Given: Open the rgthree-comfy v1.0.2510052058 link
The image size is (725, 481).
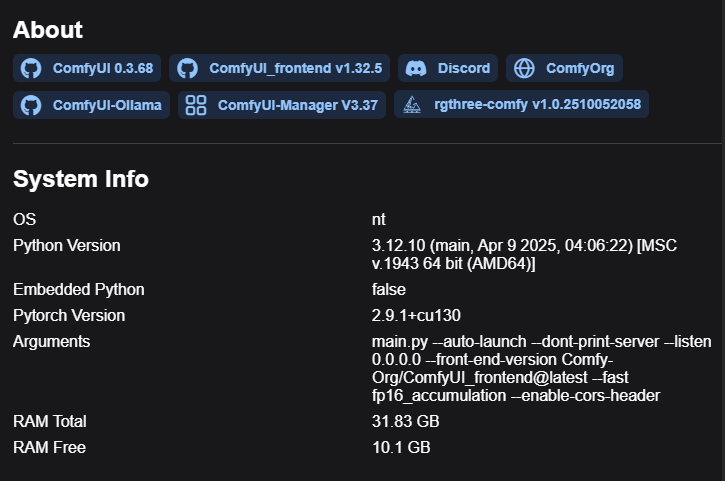Looking at the screenshot, I should tap(537, 105).
